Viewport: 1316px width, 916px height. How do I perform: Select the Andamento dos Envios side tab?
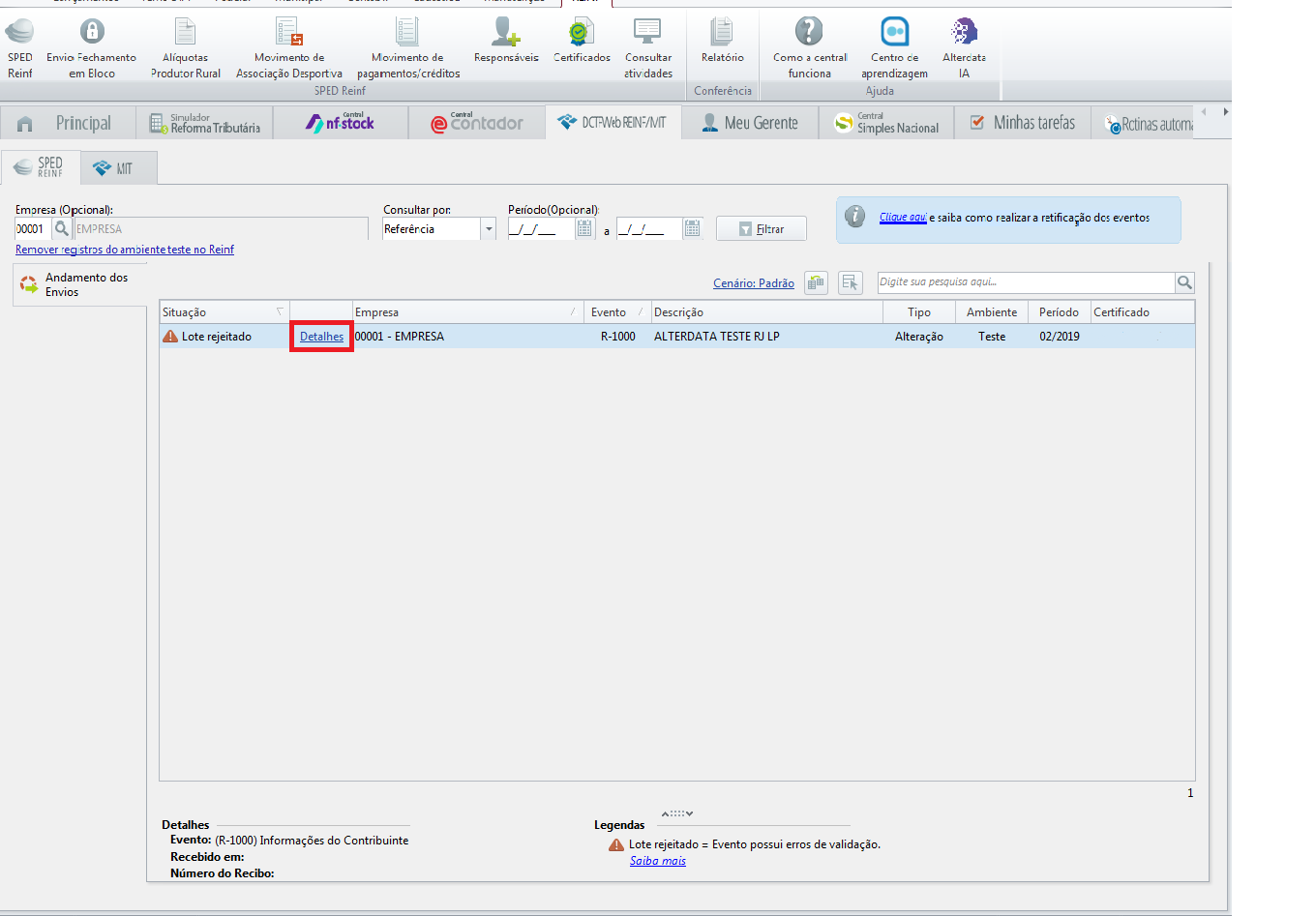coord(79,284)
